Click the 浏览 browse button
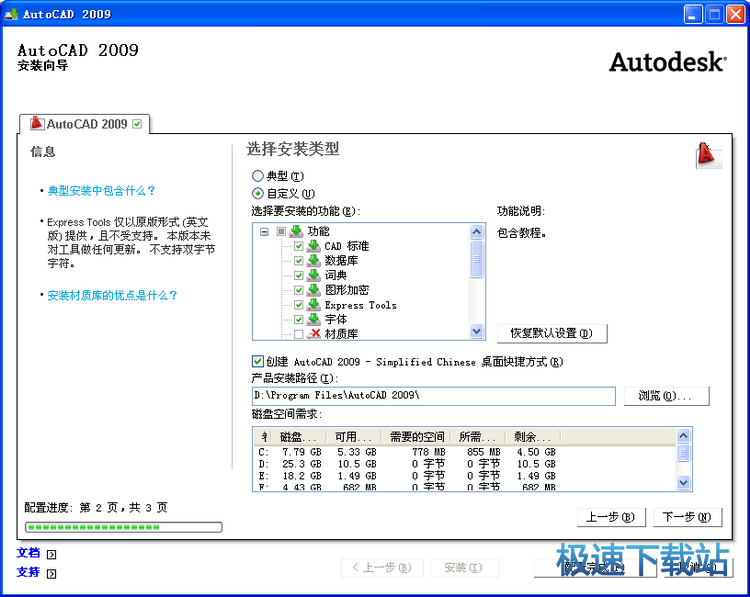750x597 pixels. point(666,396)
